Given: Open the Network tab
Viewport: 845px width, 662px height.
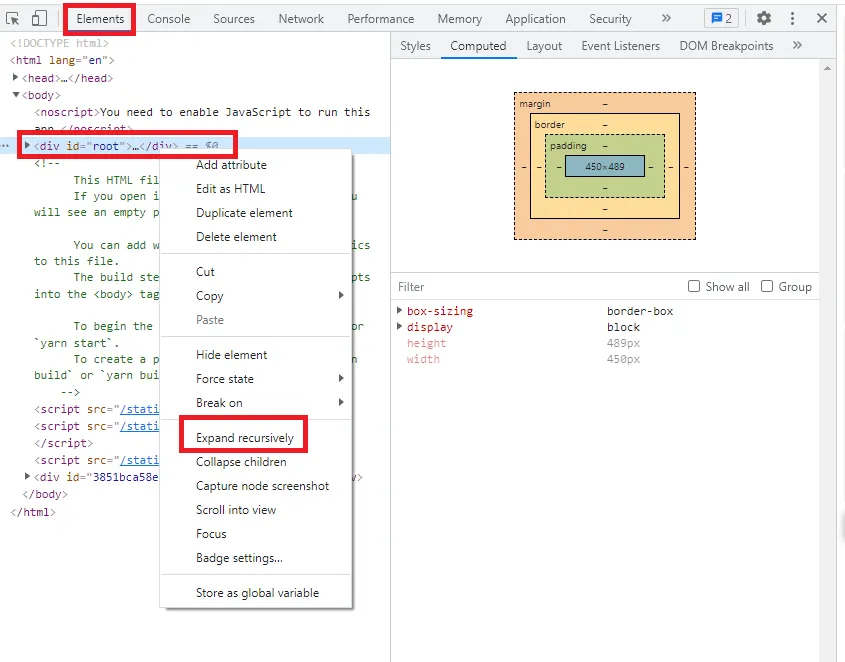Looking at the screenshot, I should coord(301,19).
